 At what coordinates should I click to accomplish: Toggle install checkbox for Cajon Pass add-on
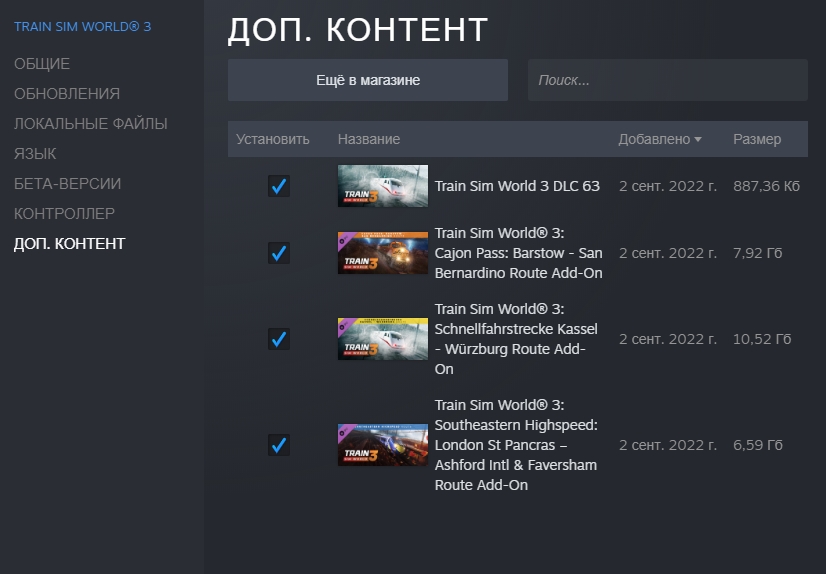(x=279, y=253)
